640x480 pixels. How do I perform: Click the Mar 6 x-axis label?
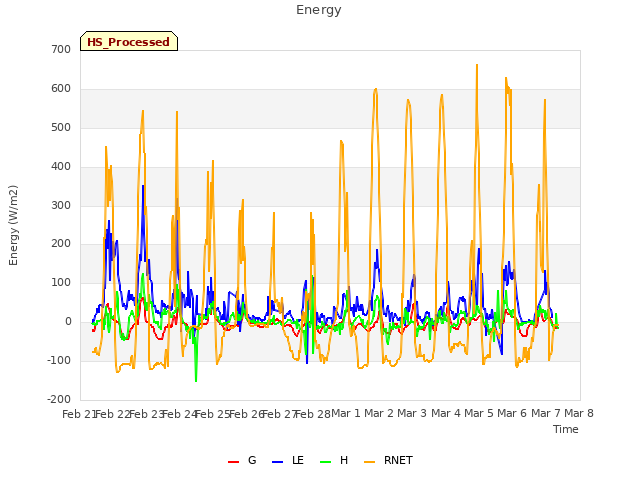coord(512,413)
